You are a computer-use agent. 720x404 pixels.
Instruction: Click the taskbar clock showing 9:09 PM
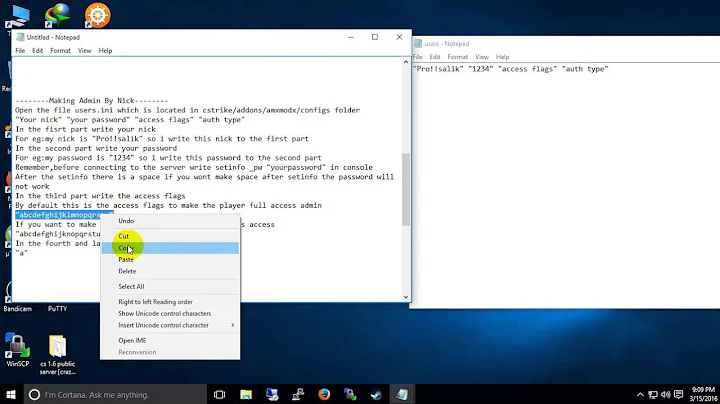703,394
